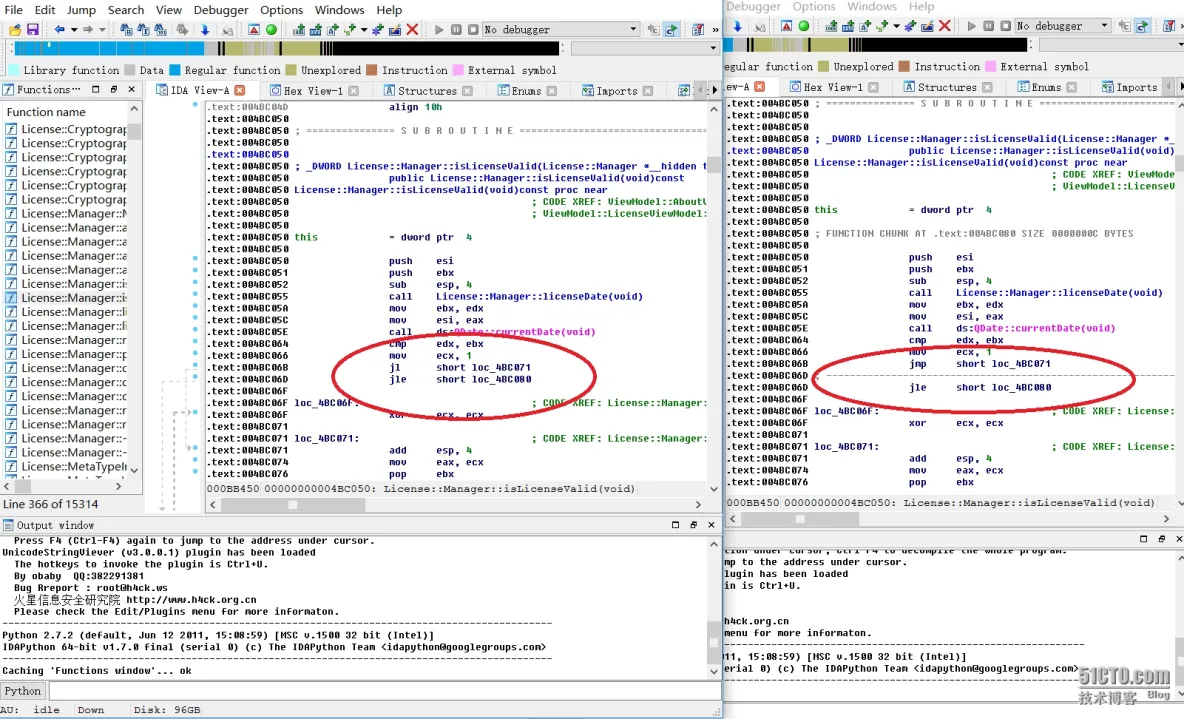1184x719 pixels.
Task: Click the green 'S' with plus icon, left toolbar
Action: point(350,29)
